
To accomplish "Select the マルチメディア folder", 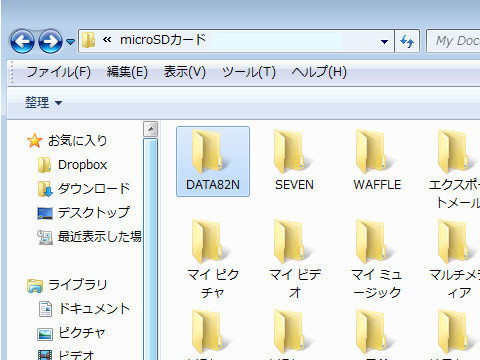I will pos(455,260).
